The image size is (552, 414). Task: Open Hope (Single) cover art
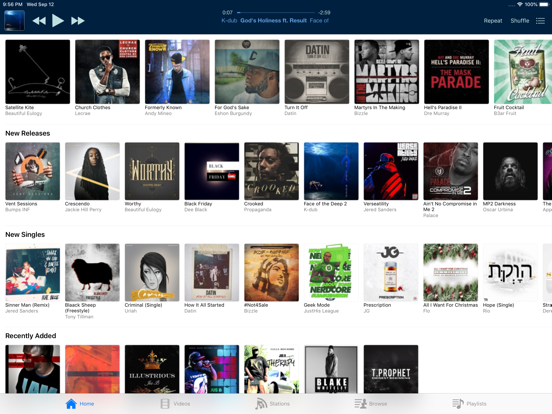(x=510, y=272)
